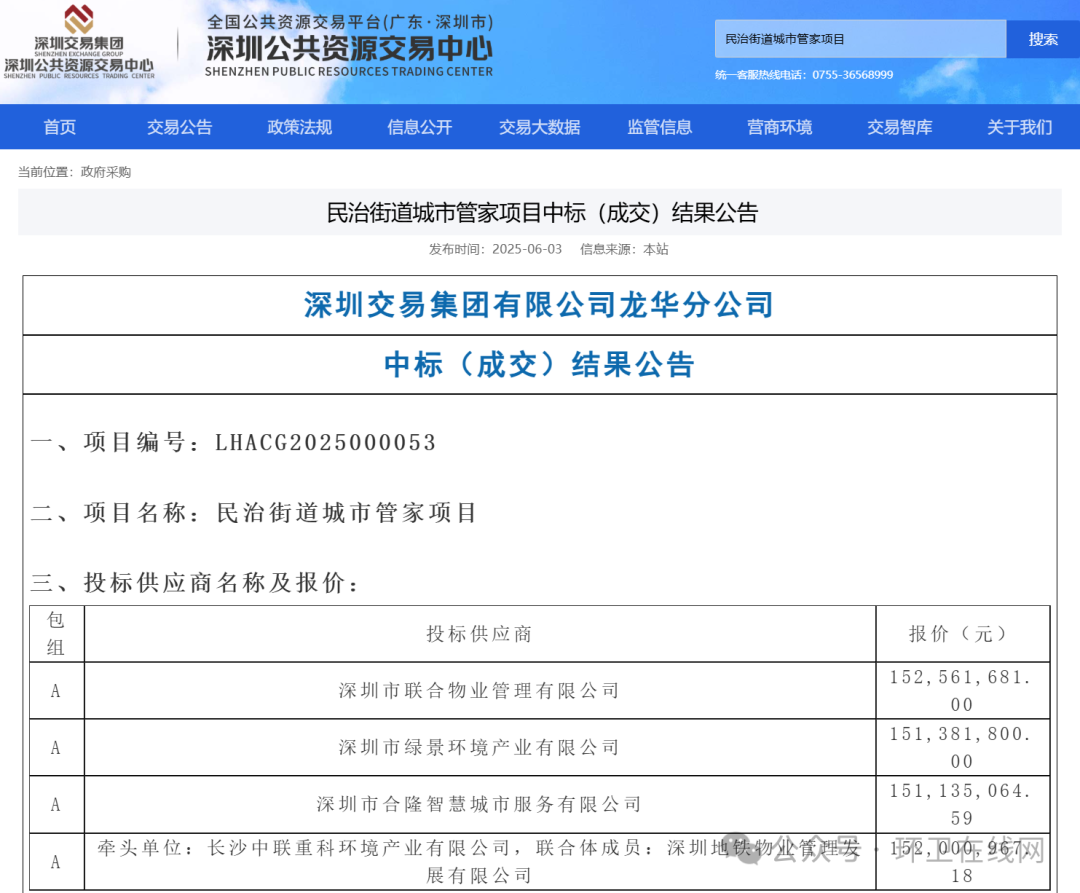Click the project name line 民治街道城市管家项目
Screen dimensions: 1080x893
[x=346, y=513]
